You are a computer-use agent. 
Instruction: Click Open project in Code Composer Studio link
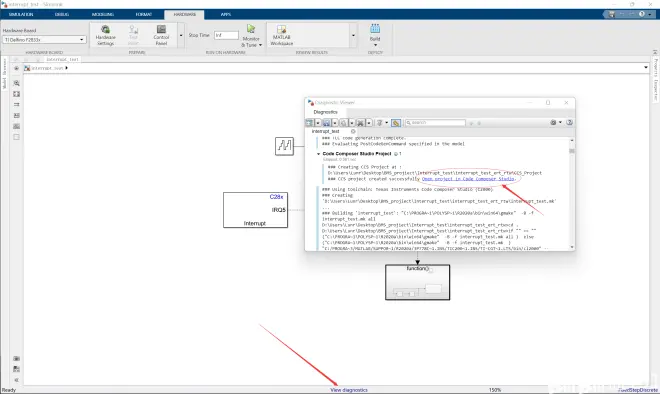(468, 179)
